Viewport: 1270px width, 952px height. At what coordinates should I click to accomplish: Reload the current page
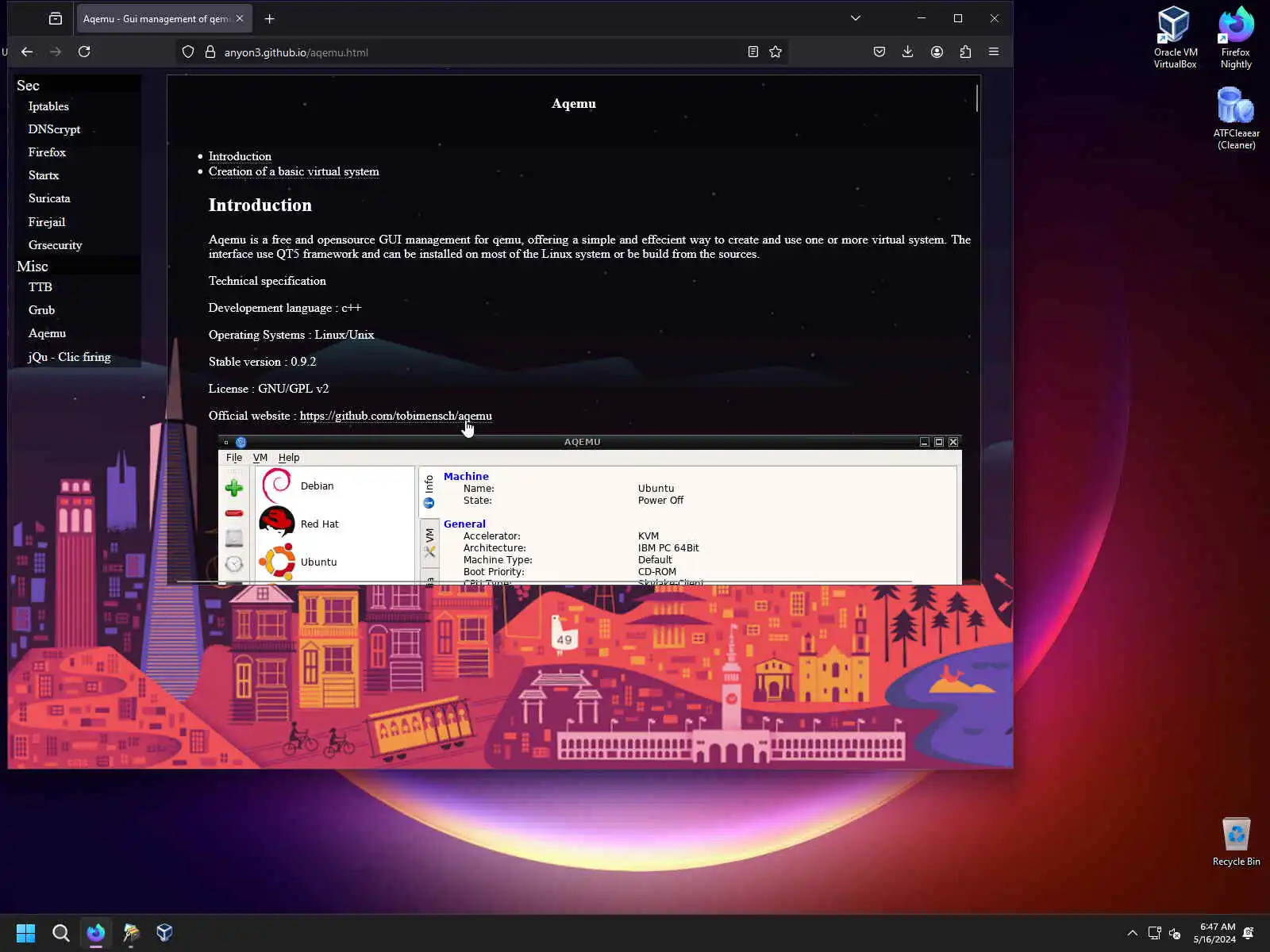[x=84, y=52]
